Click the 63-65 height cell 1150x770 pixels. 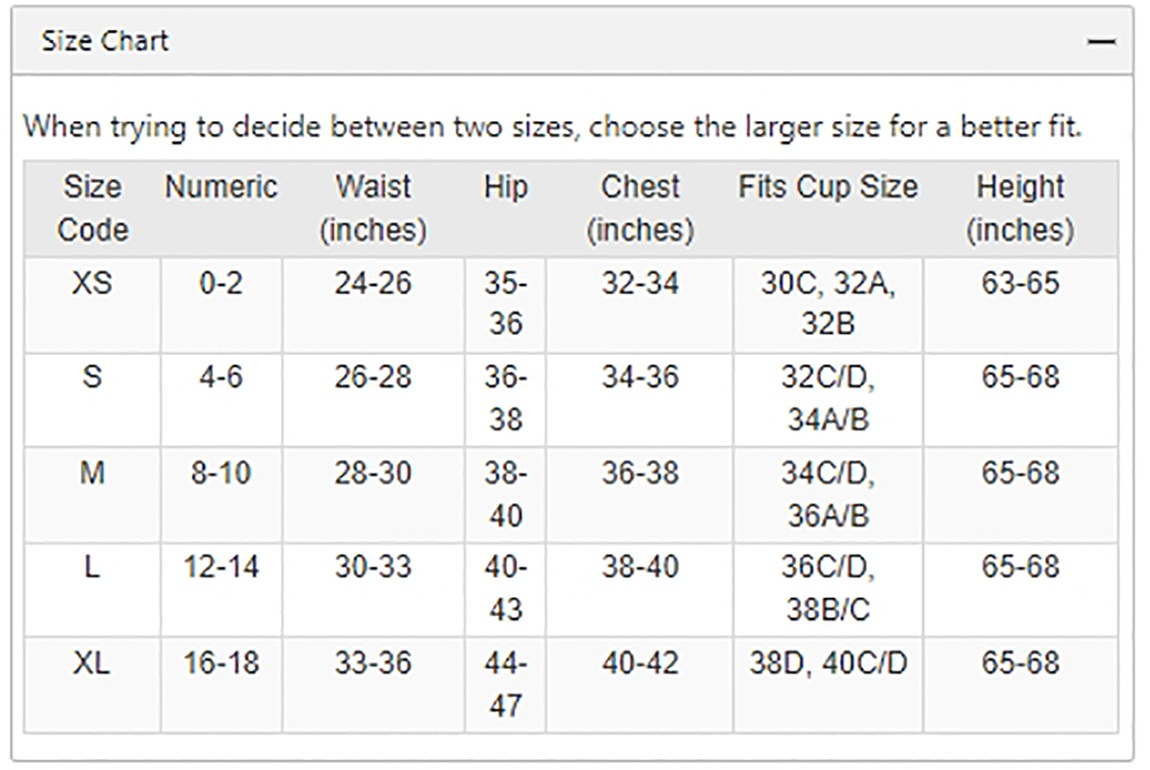[x=1020, y=304]
